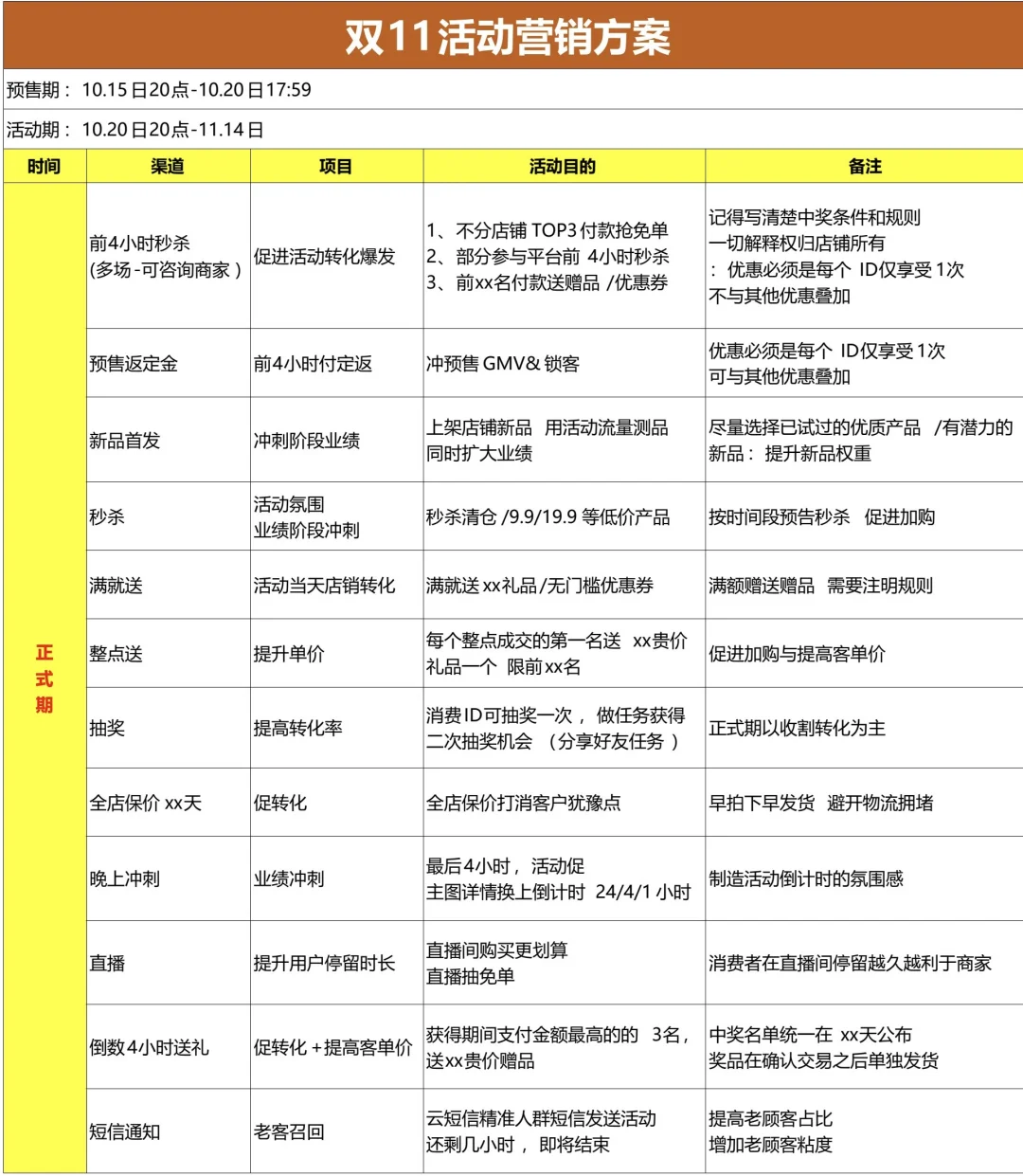This screenshot has height=1176, width=1023.
Task: Click the '记得写清楚中奖条件和规则' note cell
Action: click(864, 256)
